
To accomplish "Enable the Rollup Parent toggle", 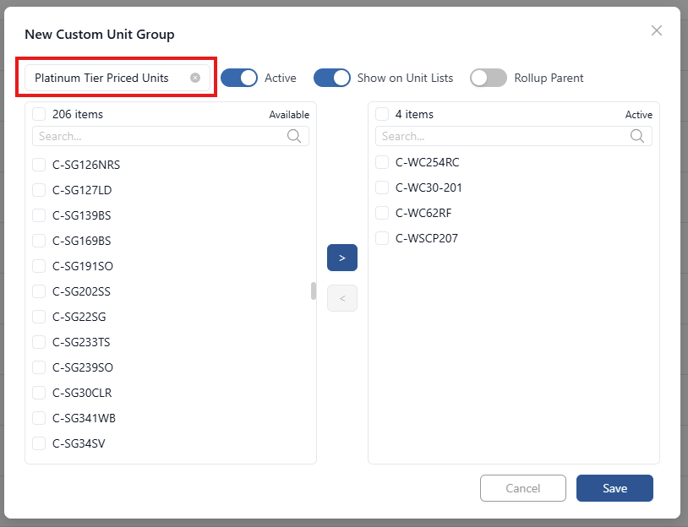I will [488, 78].
